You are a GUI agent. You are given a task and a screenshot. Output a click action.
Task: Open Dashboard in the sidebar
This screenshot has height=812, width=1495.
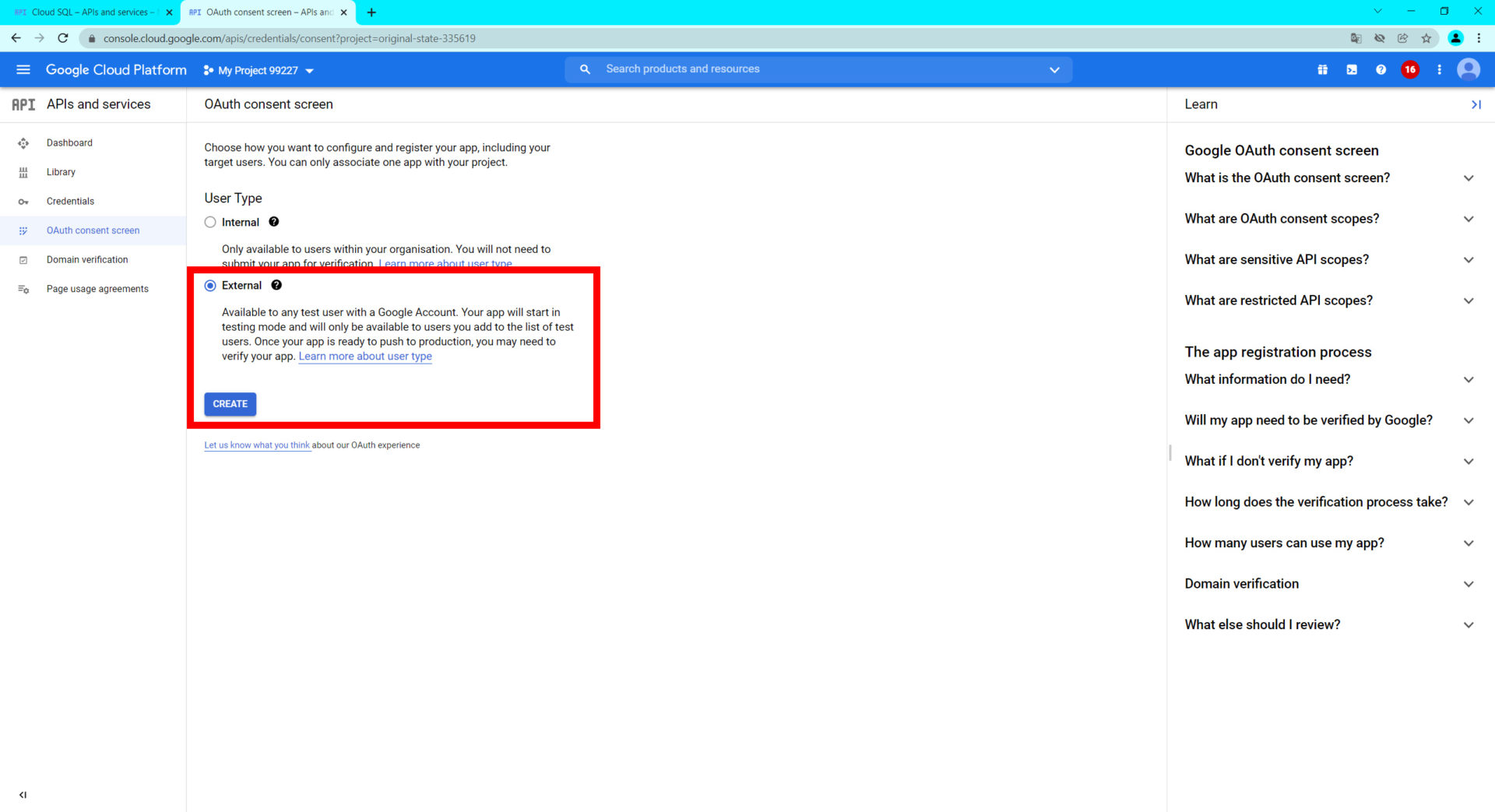click(x=93, y=142)
